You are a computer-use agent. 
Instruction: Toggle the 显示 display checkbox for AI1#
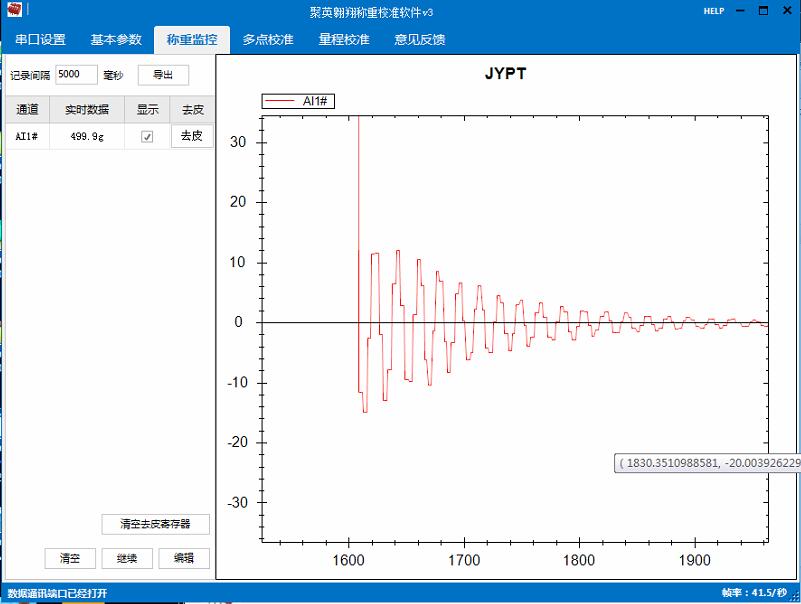[x=146, y=136]
